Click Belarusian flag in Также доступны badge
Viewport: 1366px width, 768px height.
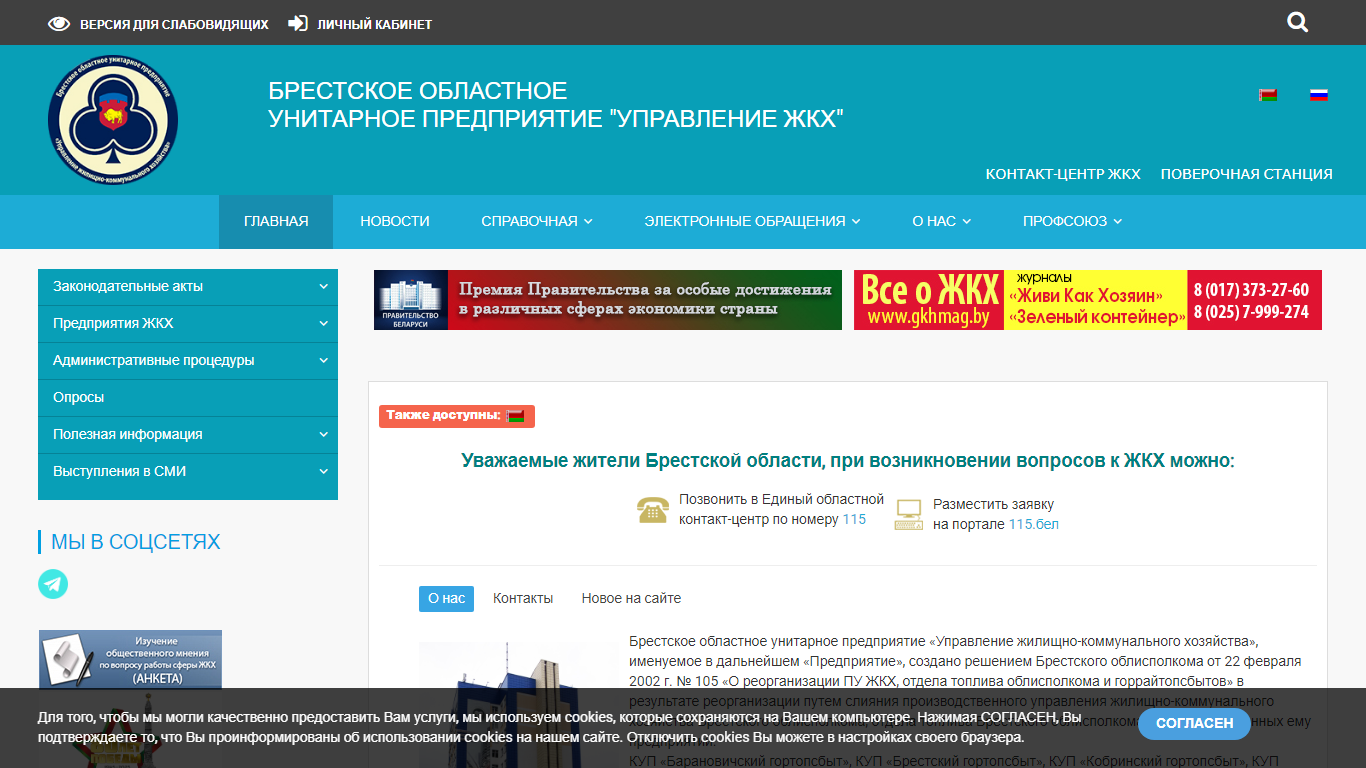coord(515,416)
